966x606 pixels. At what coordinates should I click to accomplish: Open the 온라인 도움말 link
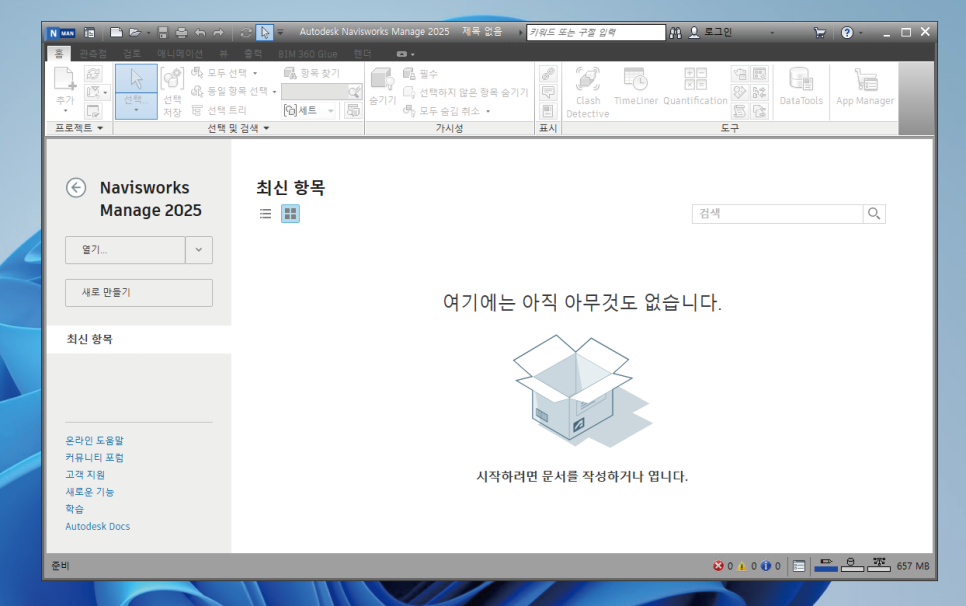[94, 440]
